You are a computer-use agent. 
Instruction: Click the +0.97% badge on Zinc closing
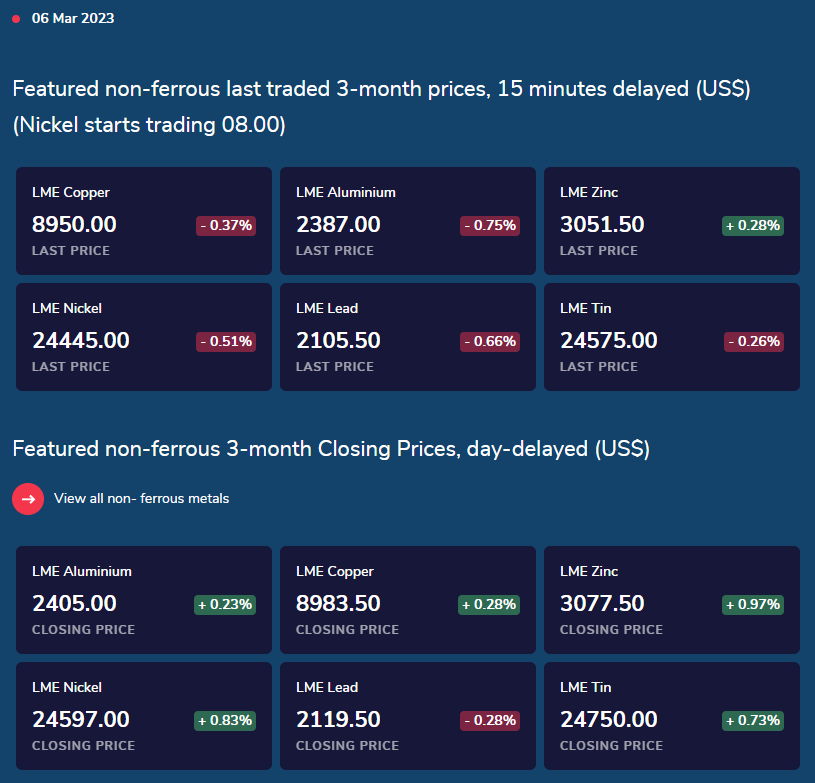tap(753, 605)
